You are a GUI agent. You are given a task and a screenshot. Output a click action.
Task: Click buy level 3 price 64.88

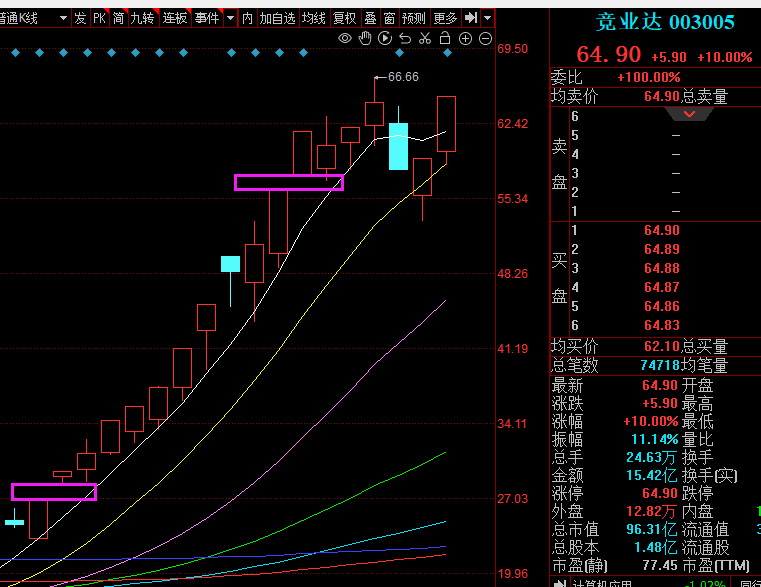(662, 268)
